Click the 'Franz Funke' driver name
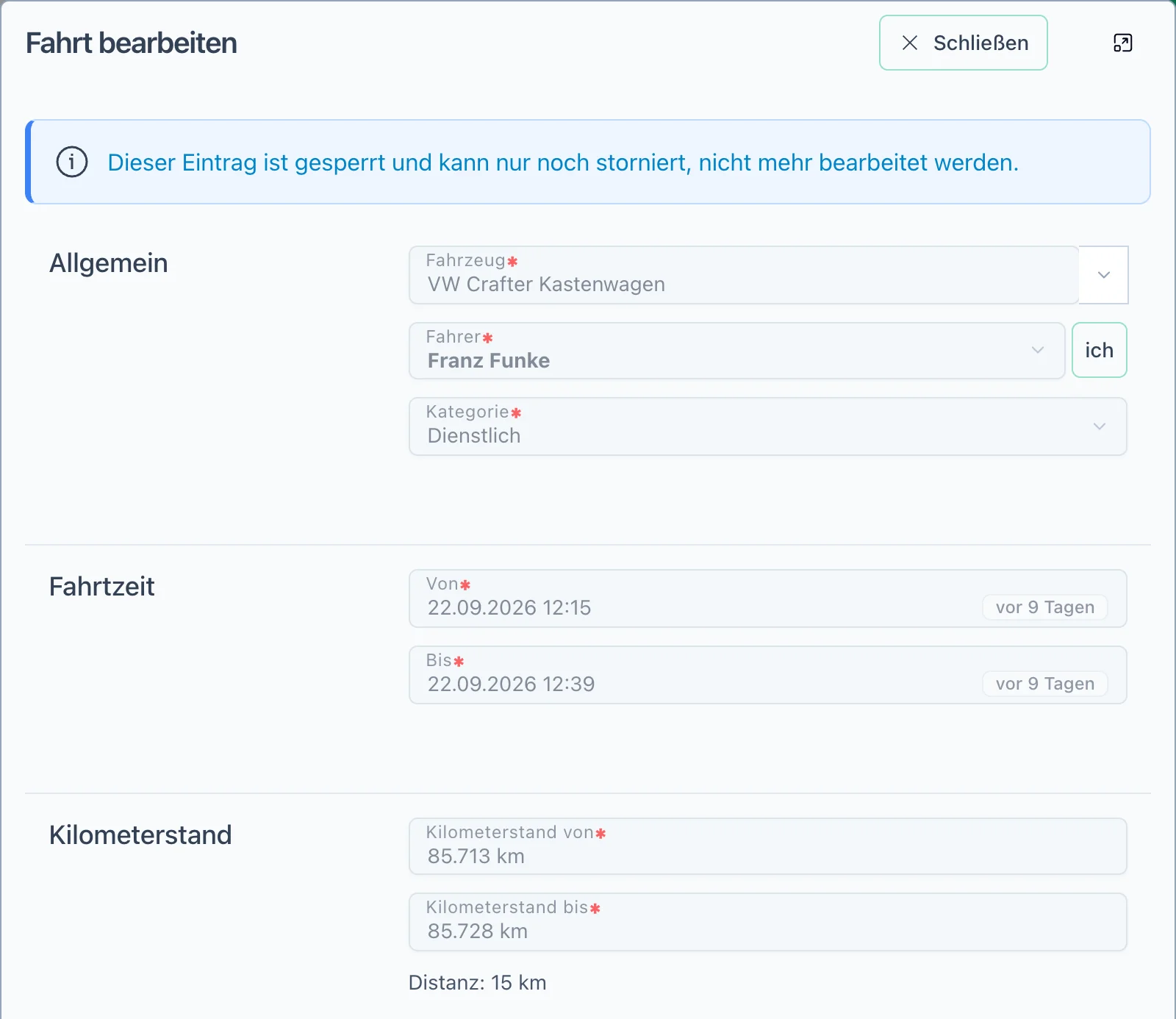Viewport: 1176px width, 1019px height. tap(489, 360)
